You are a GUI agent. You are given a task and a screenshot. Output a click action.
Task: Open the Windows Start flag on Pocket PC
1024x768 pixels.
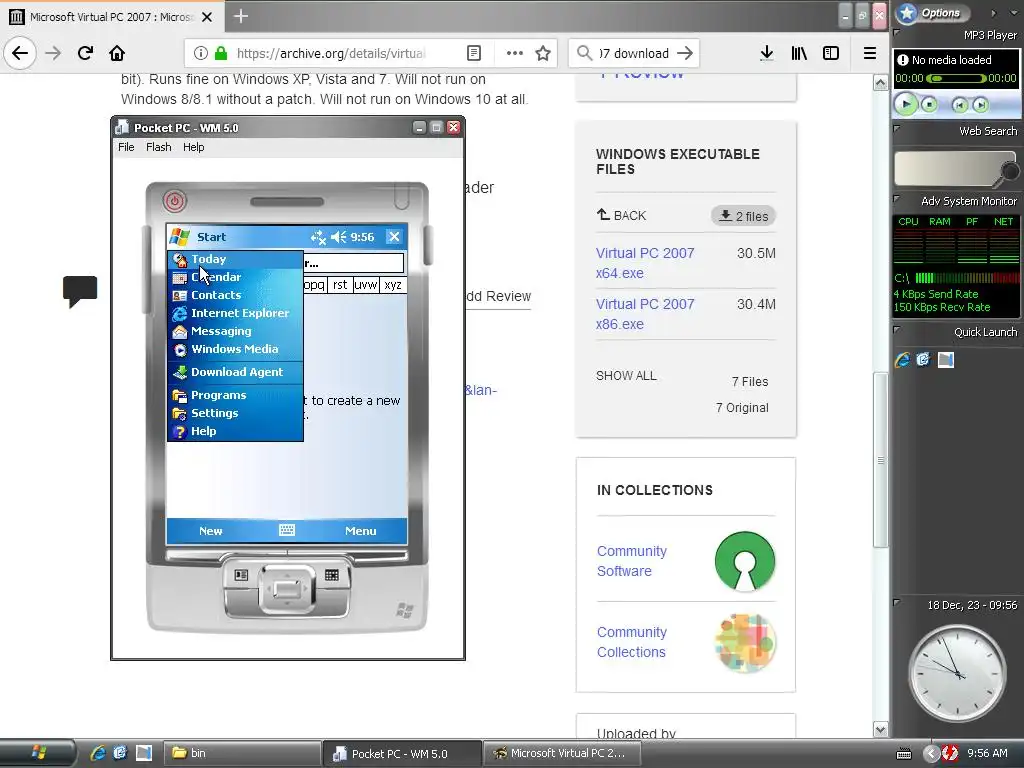click(x=179, y=237)
